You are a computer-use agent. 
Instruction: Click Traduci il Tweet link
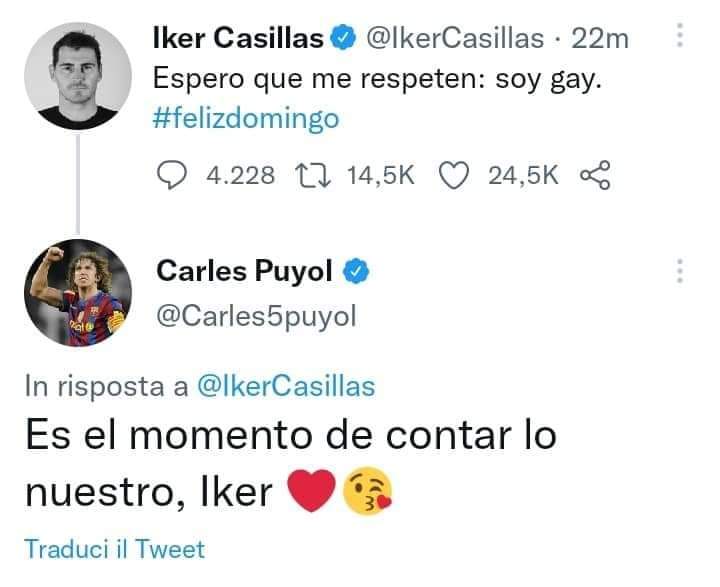coord(114,549)
